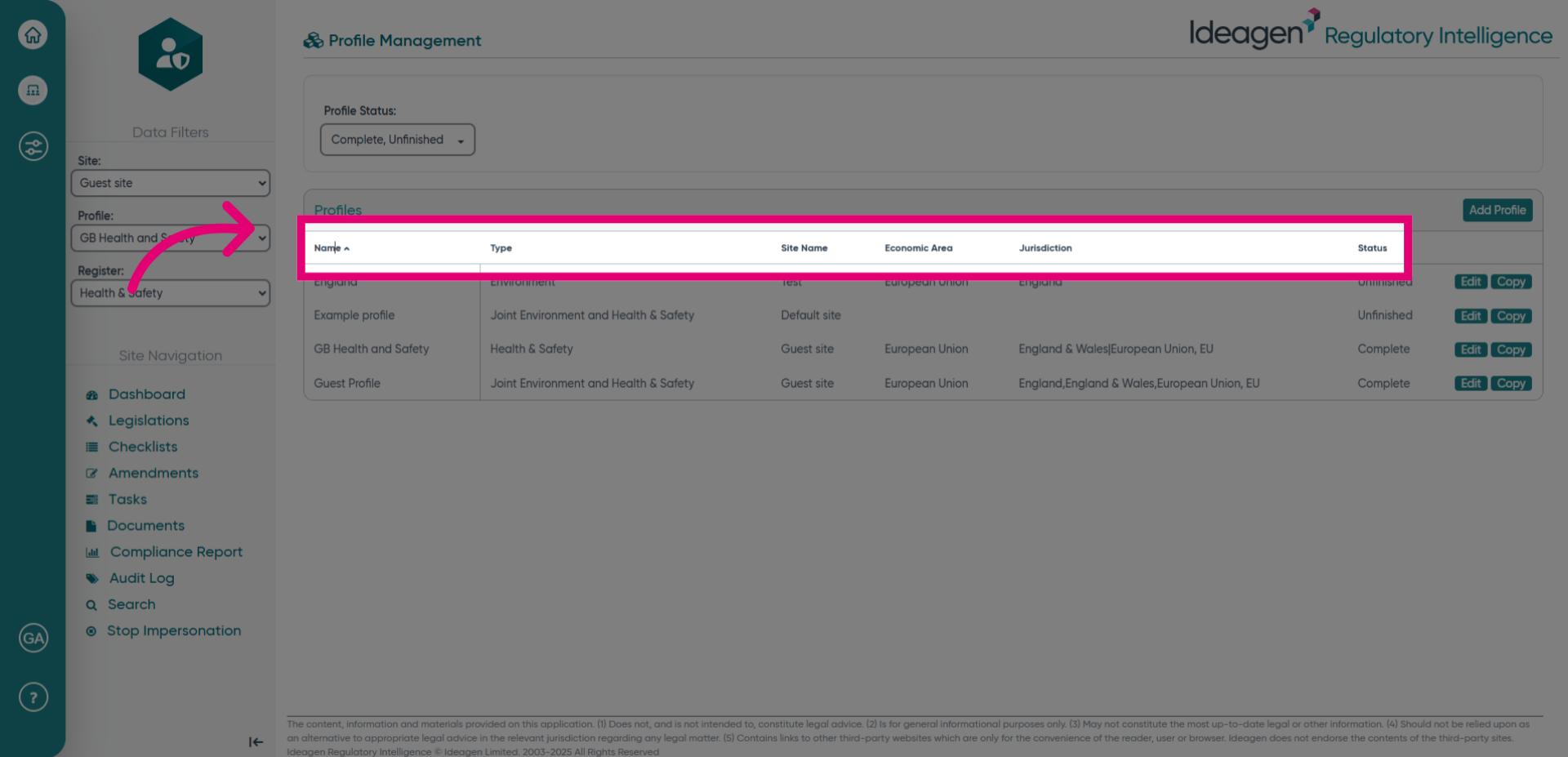Image resolution: width=1568 pixels, height=757 pixels.
Task: Click the building/site icon in left rail
Action: (x=33, y=90)
